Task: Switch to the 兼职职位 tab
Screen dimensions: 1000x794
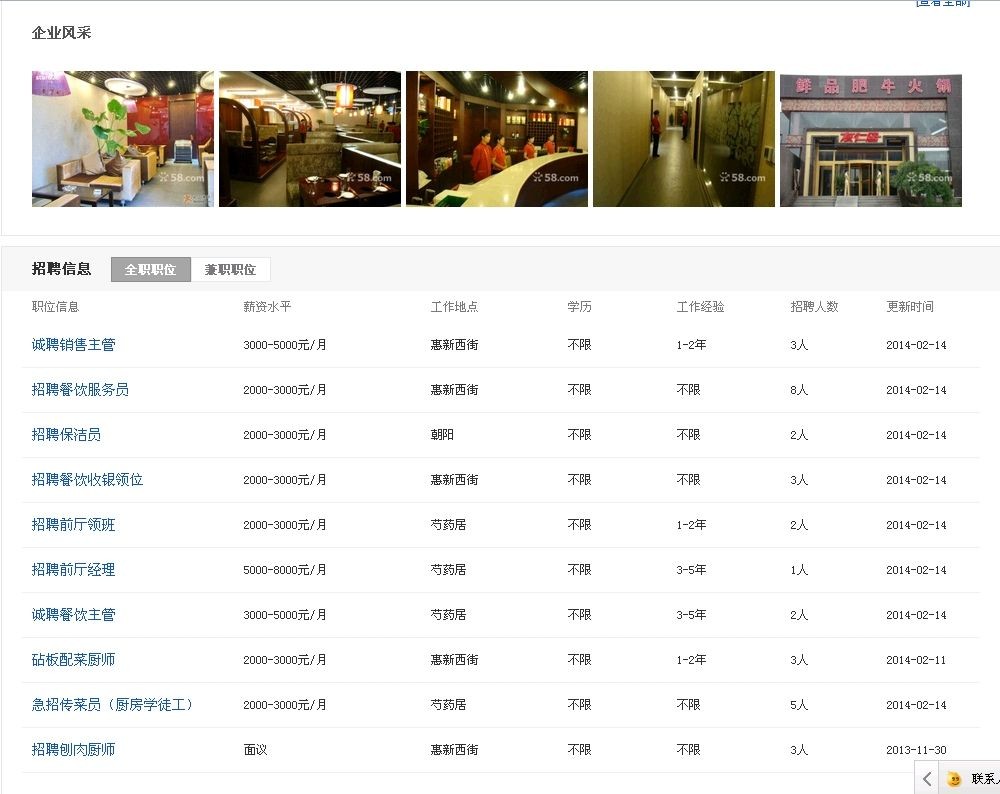Action: (230, 270)
